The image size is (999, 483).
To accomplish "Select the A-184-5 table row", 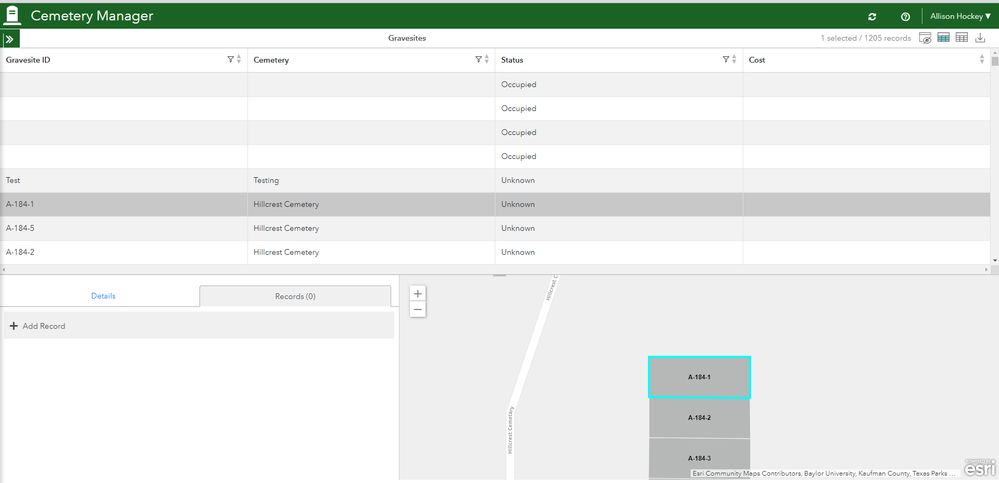I will pyautogui.click(x=495, y=228).
